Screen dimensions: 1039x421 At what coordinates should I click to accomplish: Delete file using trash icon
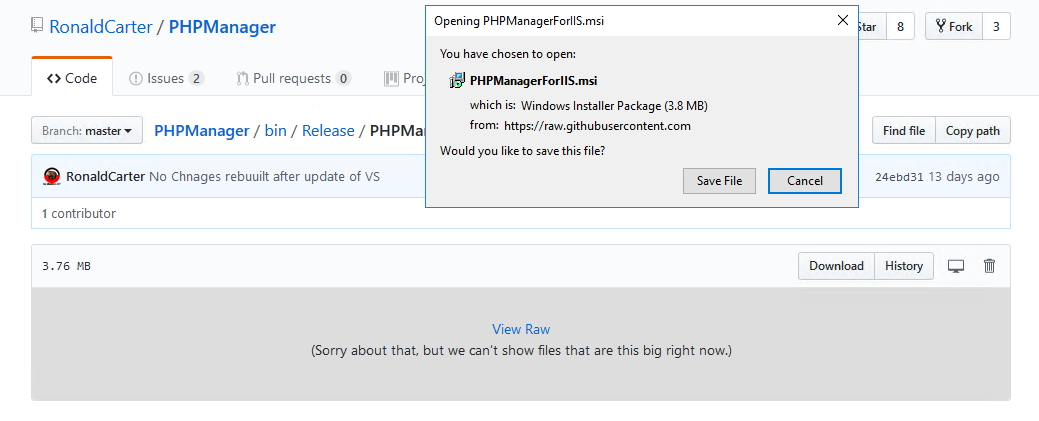pos(989,266)
